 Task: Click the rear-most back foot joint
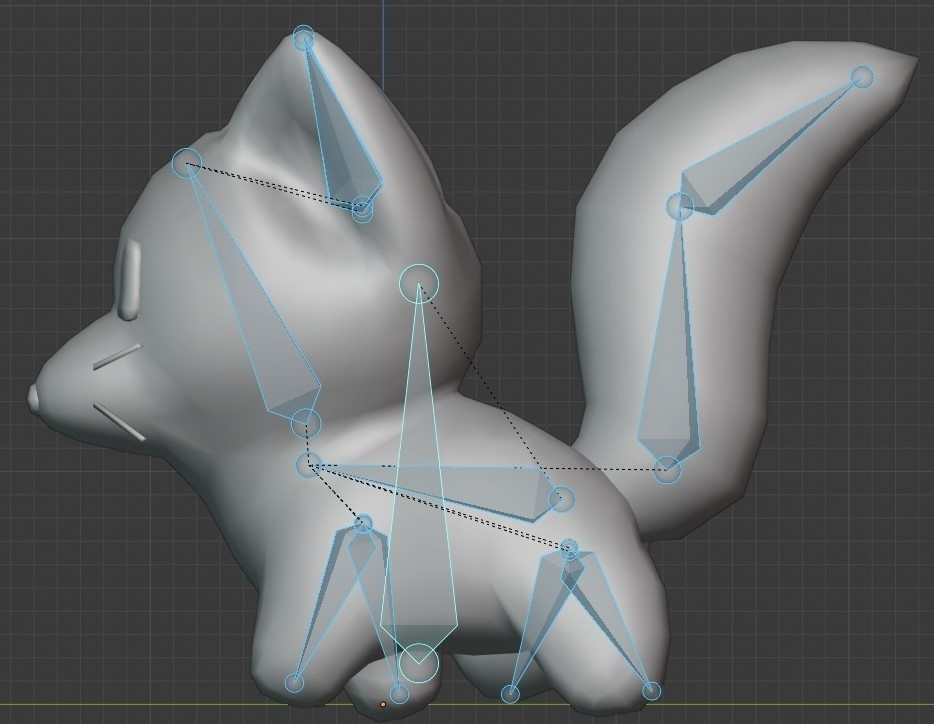click(652, 691)
